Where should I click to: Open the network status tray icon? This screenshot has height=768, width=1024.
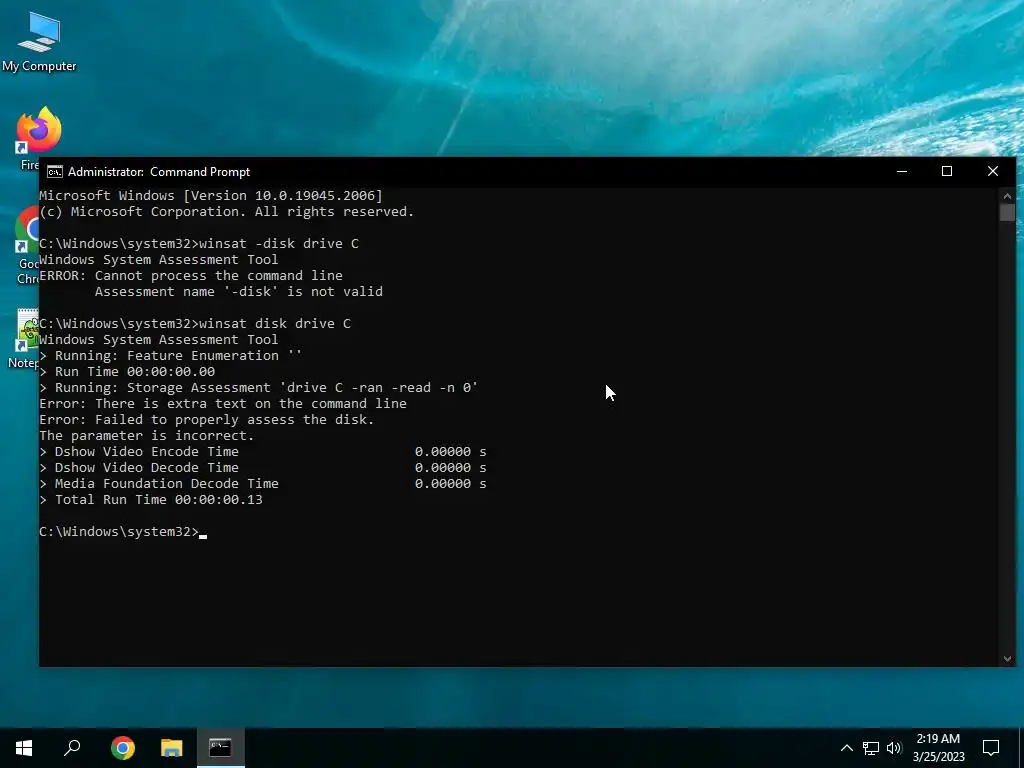pyautogui.click(x=871, y=748)
